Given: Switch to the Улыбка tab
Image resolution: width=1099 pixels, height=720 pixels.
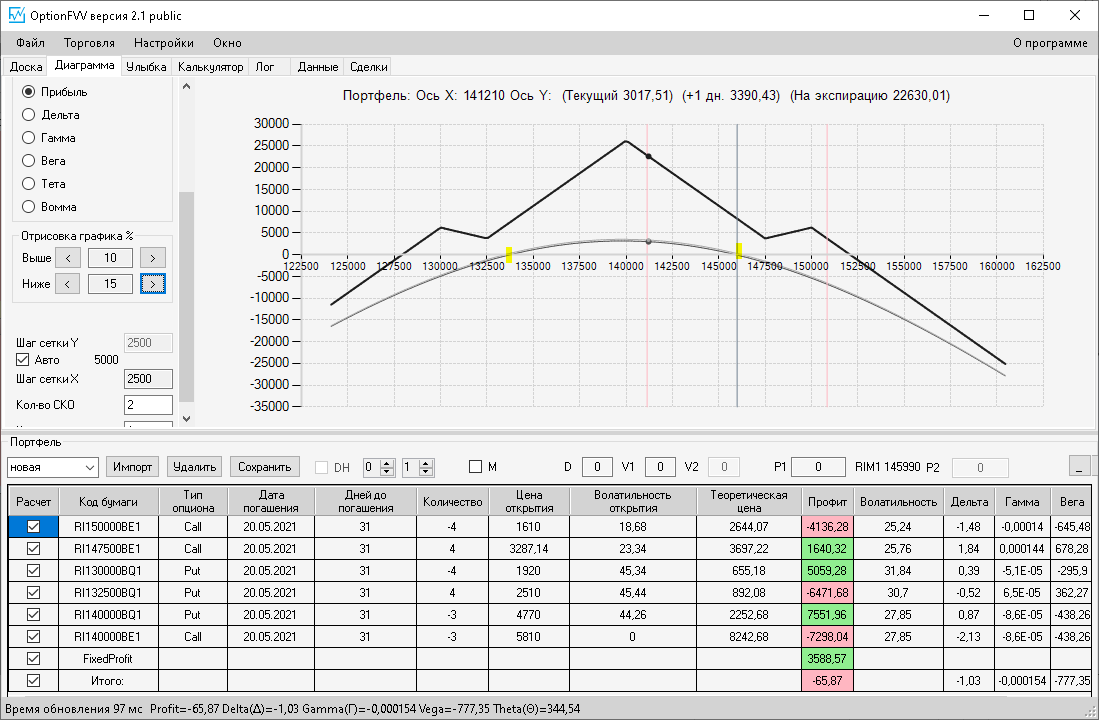Looking at the screenshot, I should [146, 67].
